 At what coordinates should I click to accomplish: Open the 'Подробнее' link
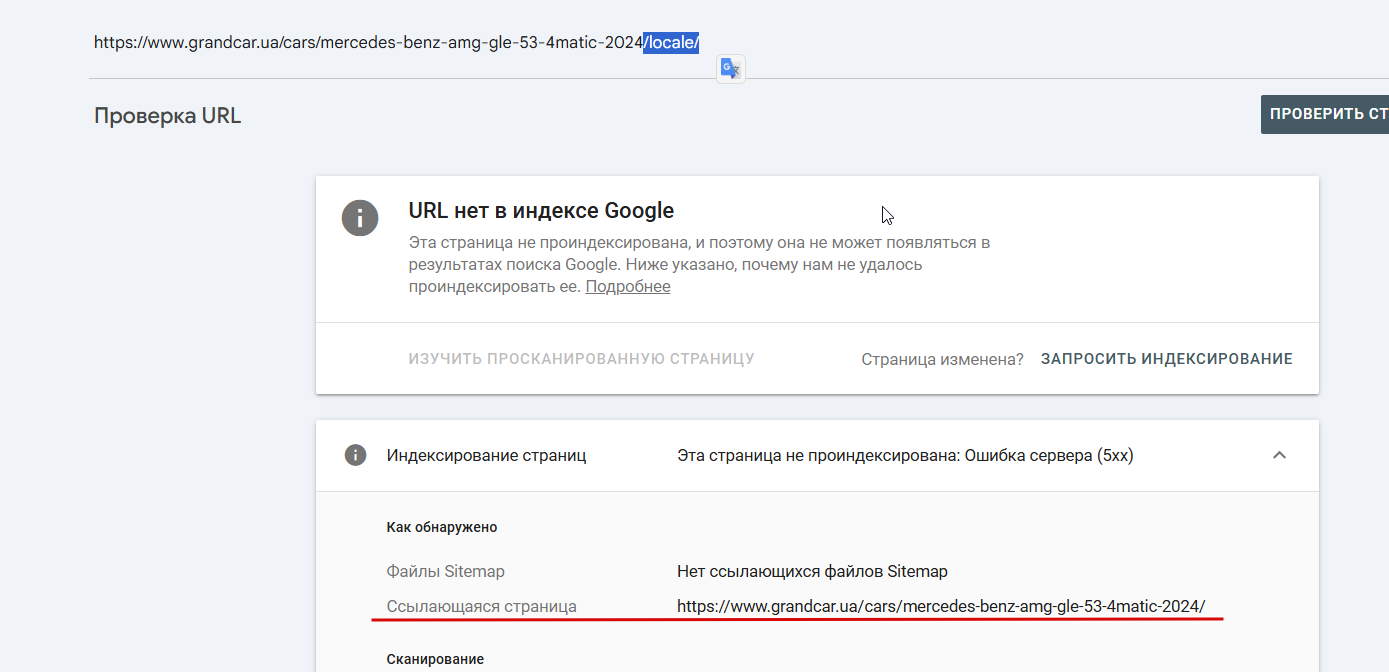pyautogui.click(x=628, y=286)
